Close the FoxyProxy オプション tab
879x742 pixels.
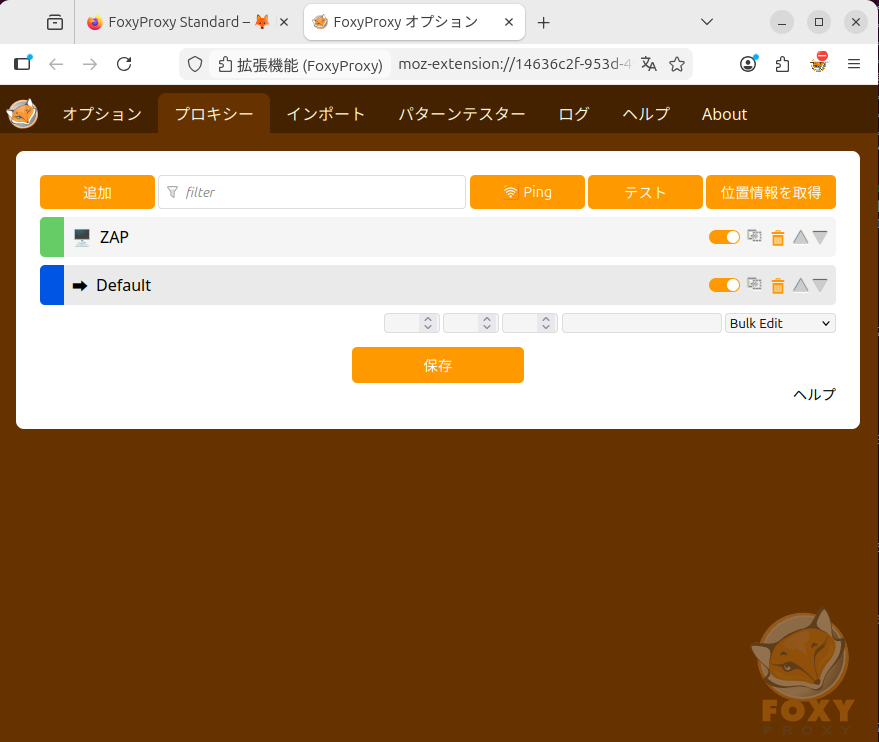click(509, 22)
